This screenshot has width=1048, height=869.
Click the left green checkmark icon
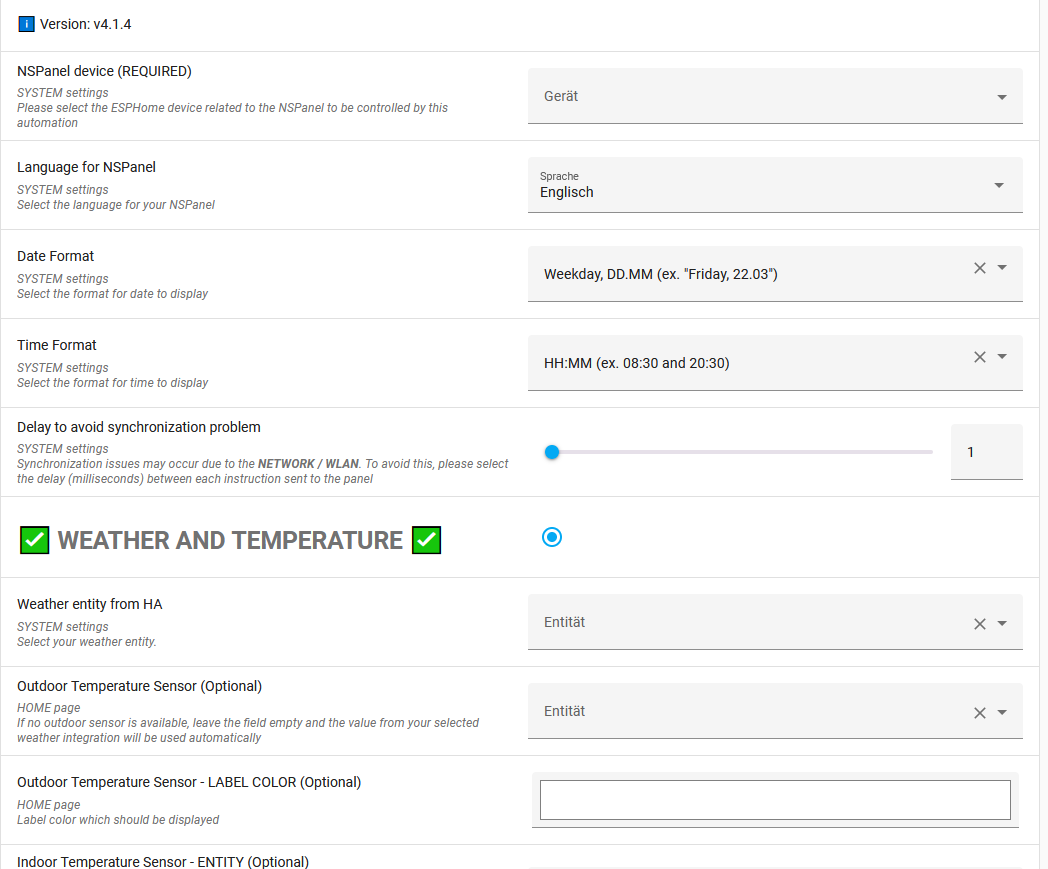tap(35, 540)
